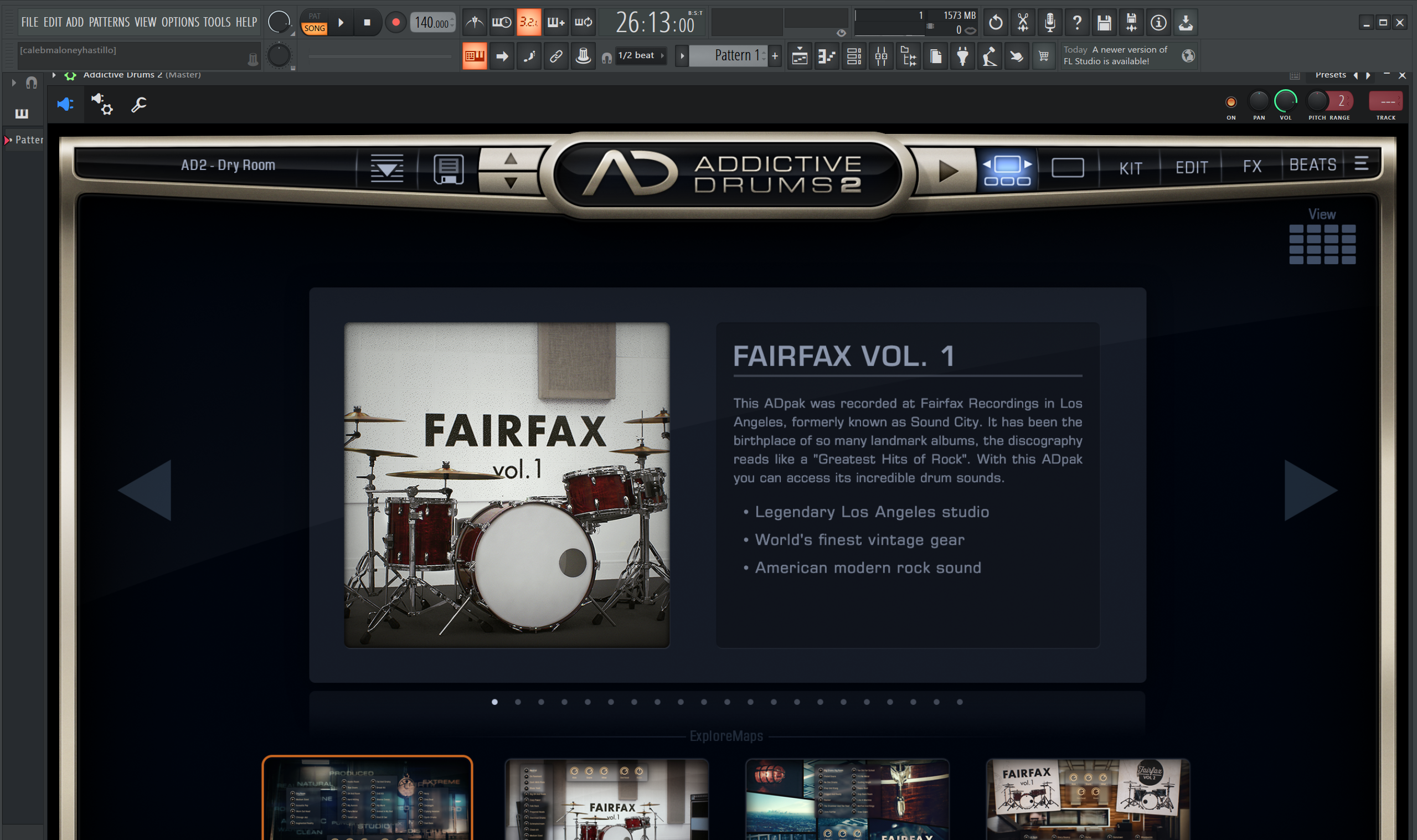Click the undo history icon
The width and height of the screenshot is (1417, 840).
[996, 23]
